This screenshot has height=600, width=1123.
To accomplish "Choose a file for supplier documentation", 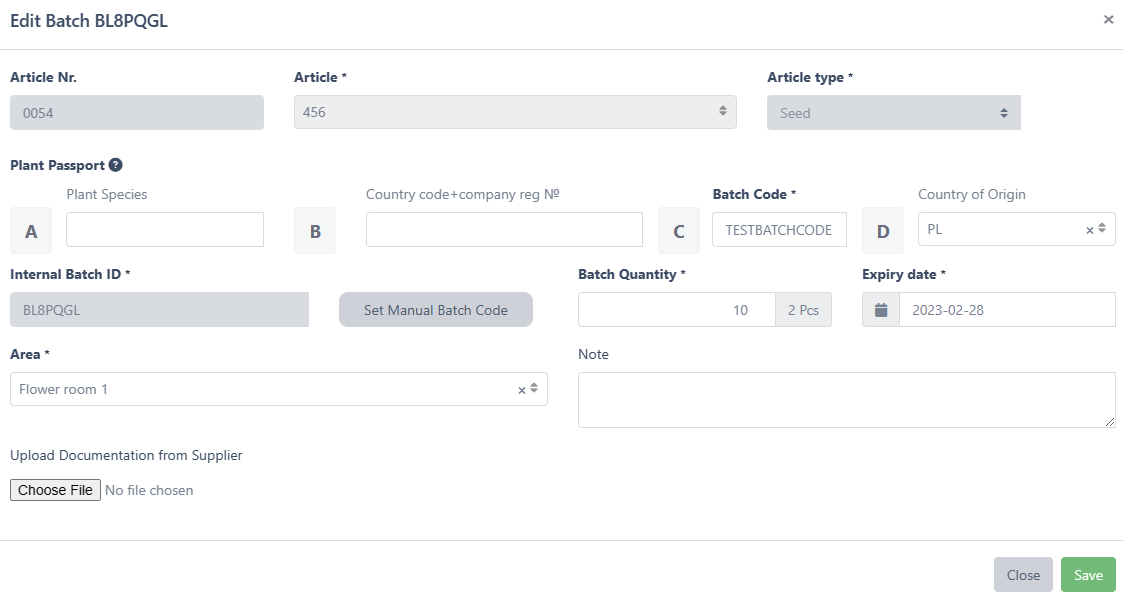I will coord(55,490).
